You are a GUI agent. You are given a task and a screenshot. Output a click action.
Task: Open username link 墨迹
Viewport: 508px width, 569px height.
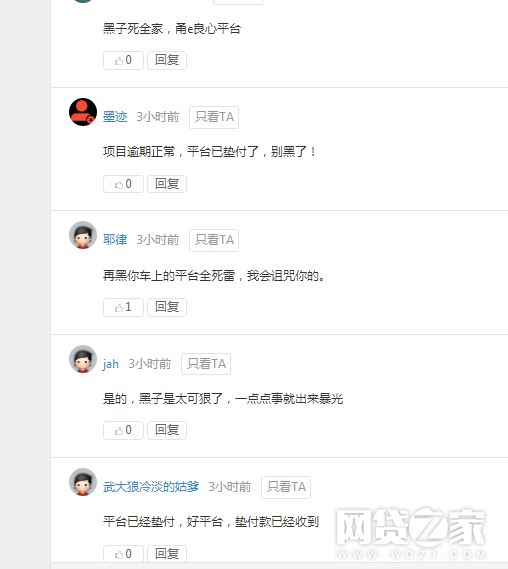pos(115,117)
